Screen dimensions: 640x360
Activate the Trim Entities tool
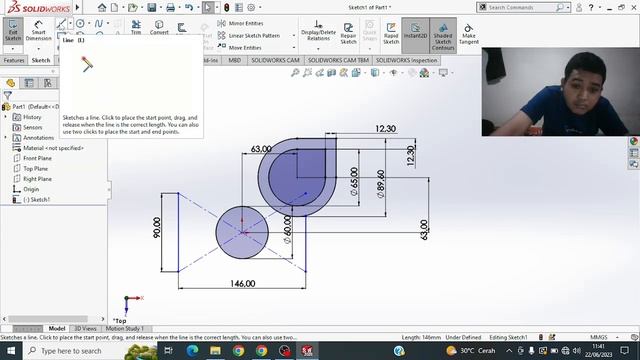[136, 27]
